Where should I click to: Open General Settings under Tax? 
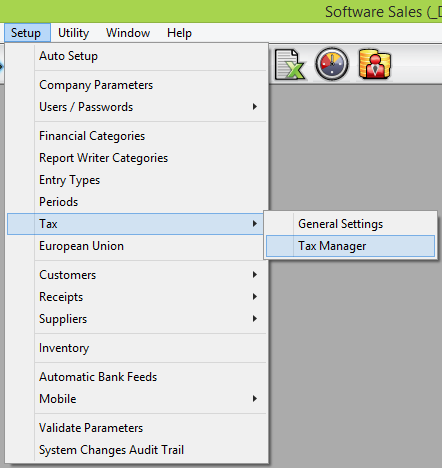350,224
